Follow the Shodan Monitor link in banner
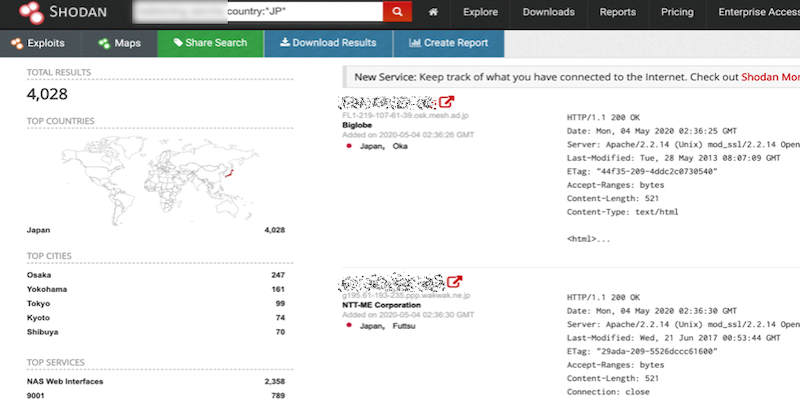The height and width of the screenshot is (400, 800). click(x=770, y=78)
